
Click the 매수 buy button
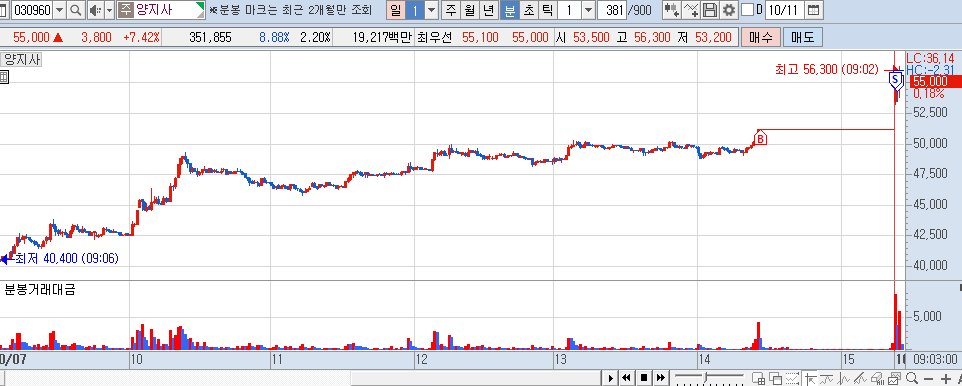tap(761, 37)
